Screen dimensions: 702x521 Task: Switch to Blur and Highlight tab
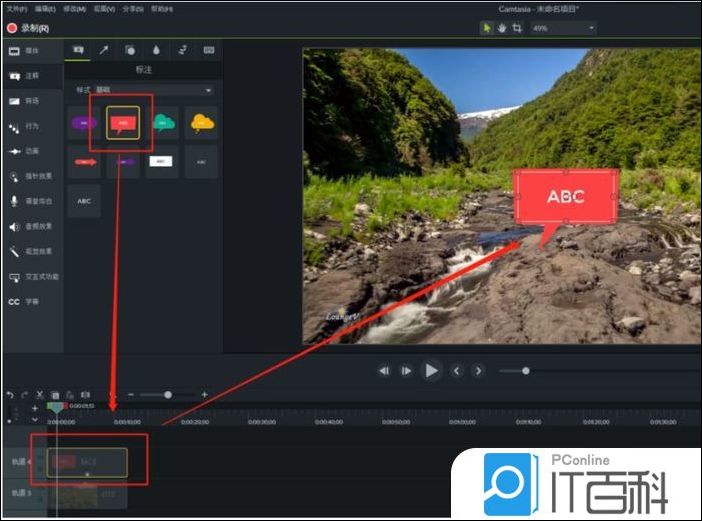point(156,50)
